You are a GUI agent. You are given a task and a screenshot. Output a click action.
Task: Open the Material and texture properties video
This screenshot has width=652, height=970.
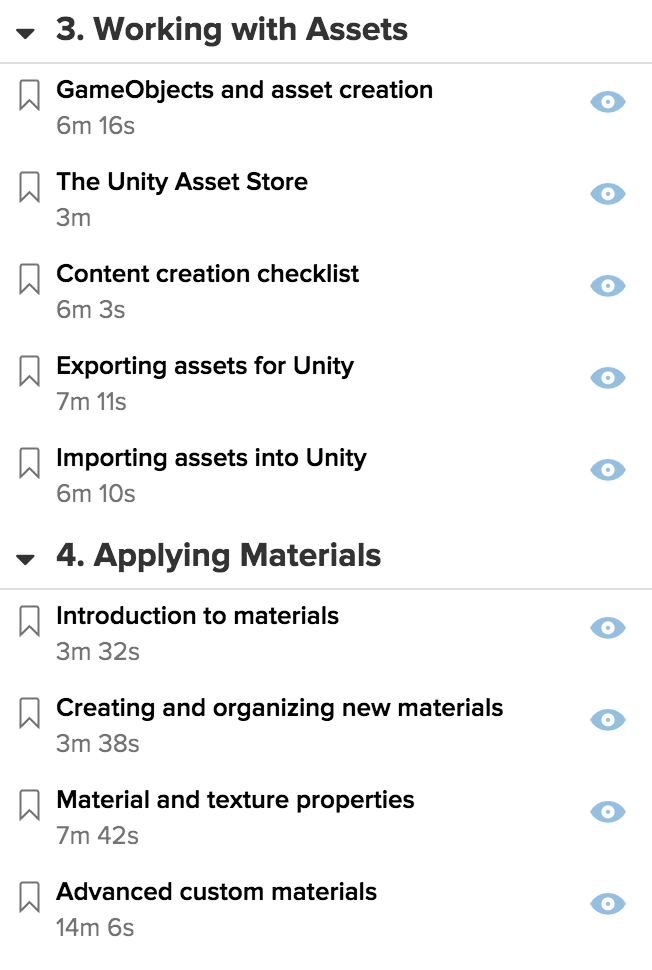(x=235, y=800)
